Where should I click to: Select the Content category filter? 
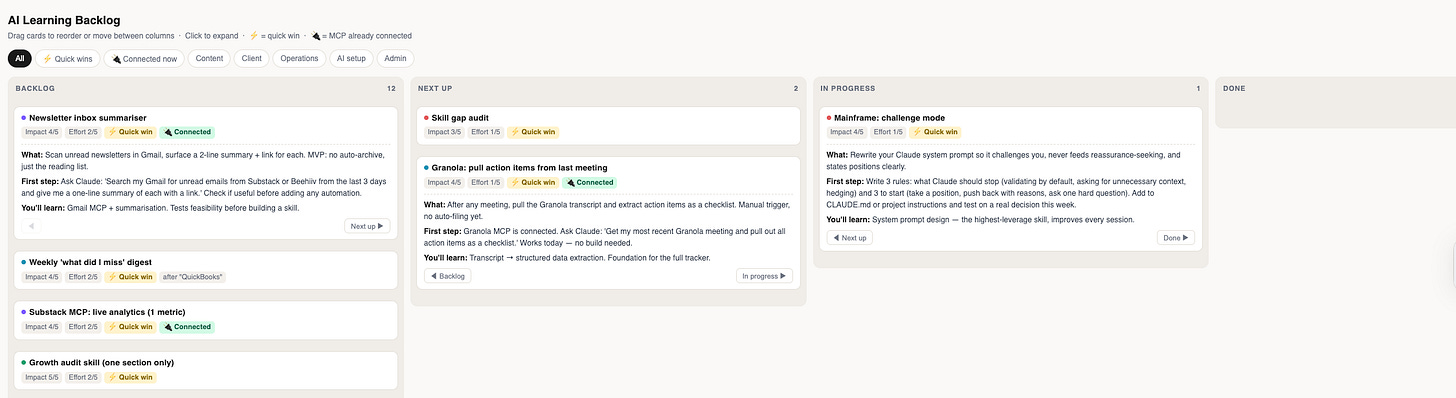tap(210, 59)
